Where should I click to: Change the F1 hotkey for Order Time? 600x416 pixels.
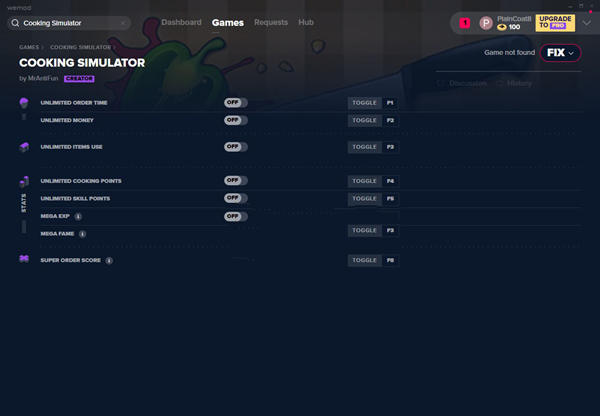tap(390, 103)
